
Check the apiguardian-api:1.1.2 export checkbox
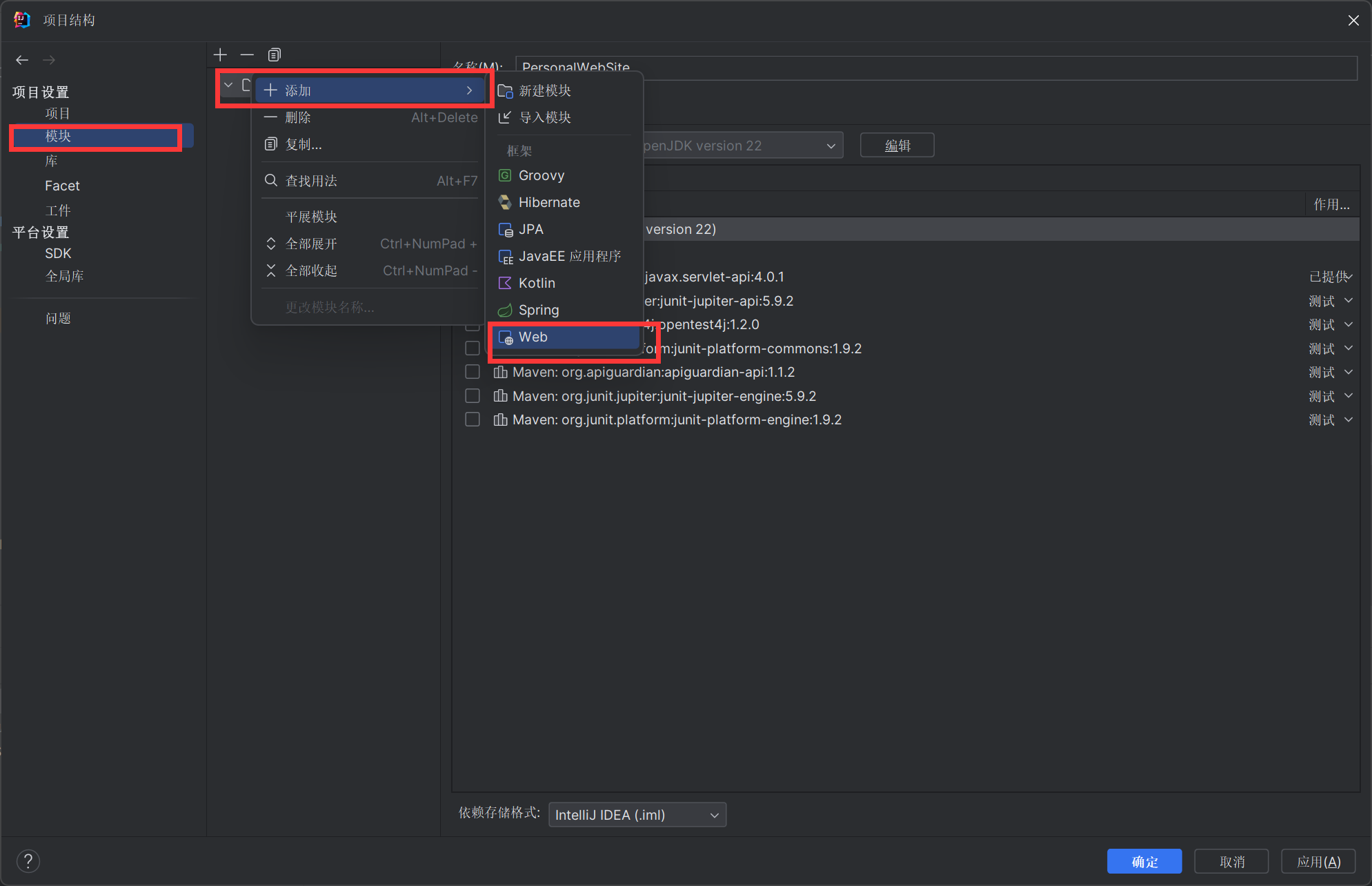pyautogui.click(x=473, y=372)
